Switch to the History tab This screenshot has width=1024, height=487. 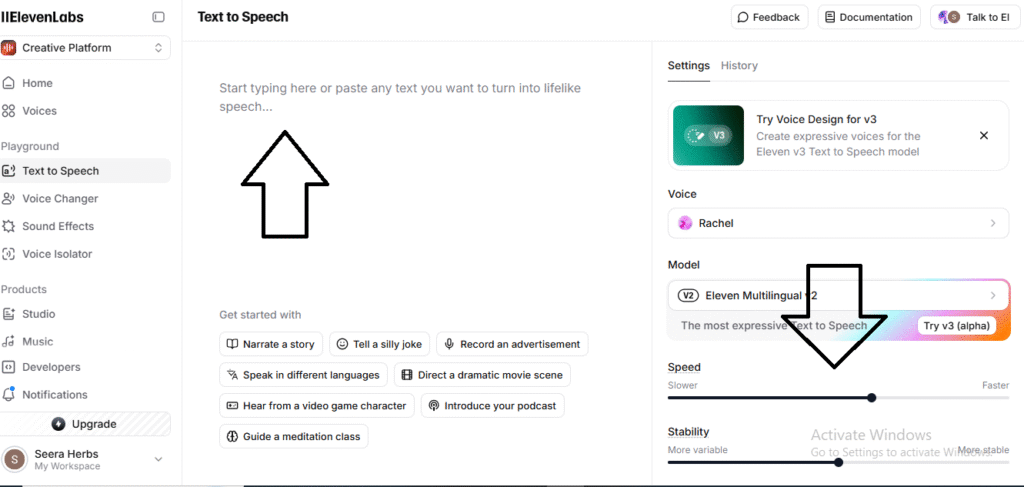click(739, 66)
